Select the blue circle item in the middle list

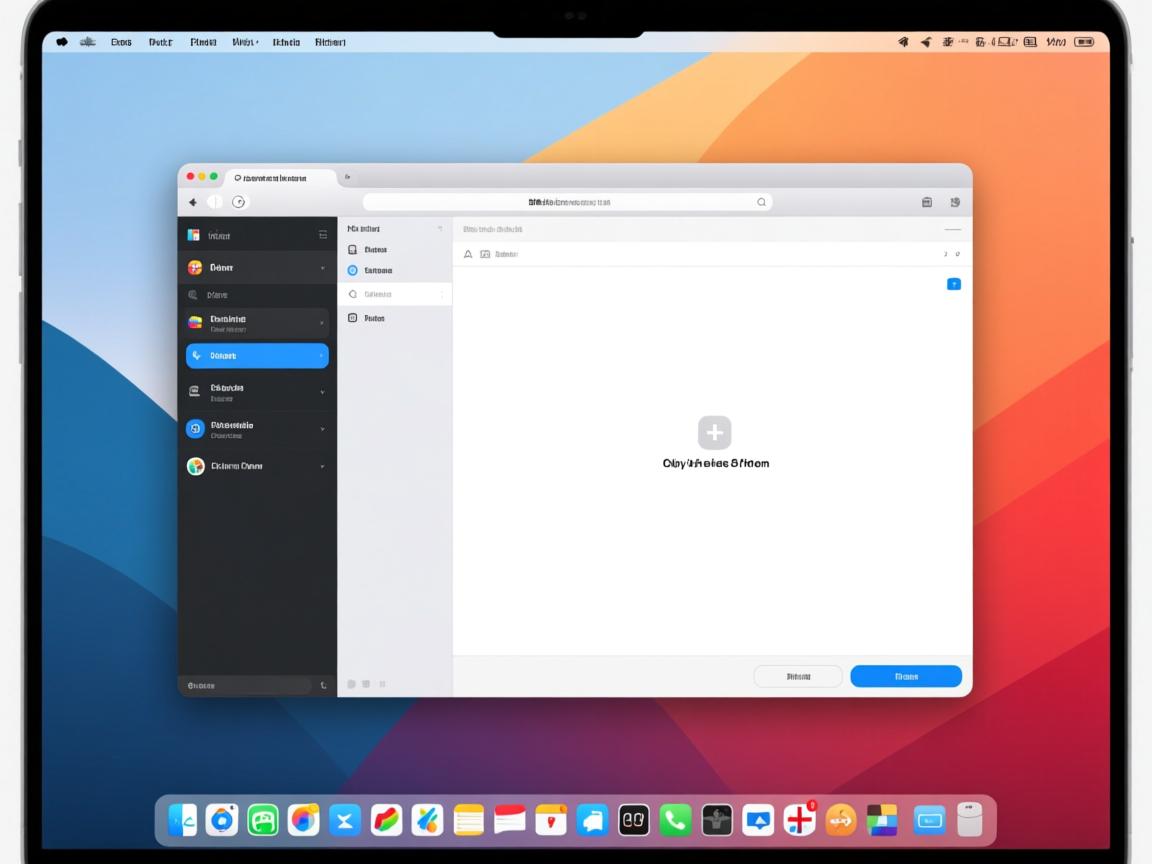coord(352,270)
